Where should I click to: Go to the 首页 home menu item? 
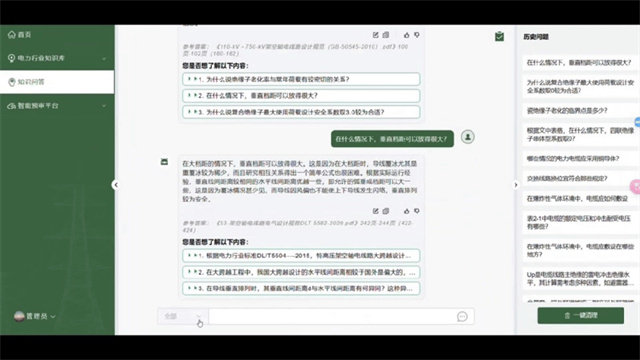(x=57, y=35)
